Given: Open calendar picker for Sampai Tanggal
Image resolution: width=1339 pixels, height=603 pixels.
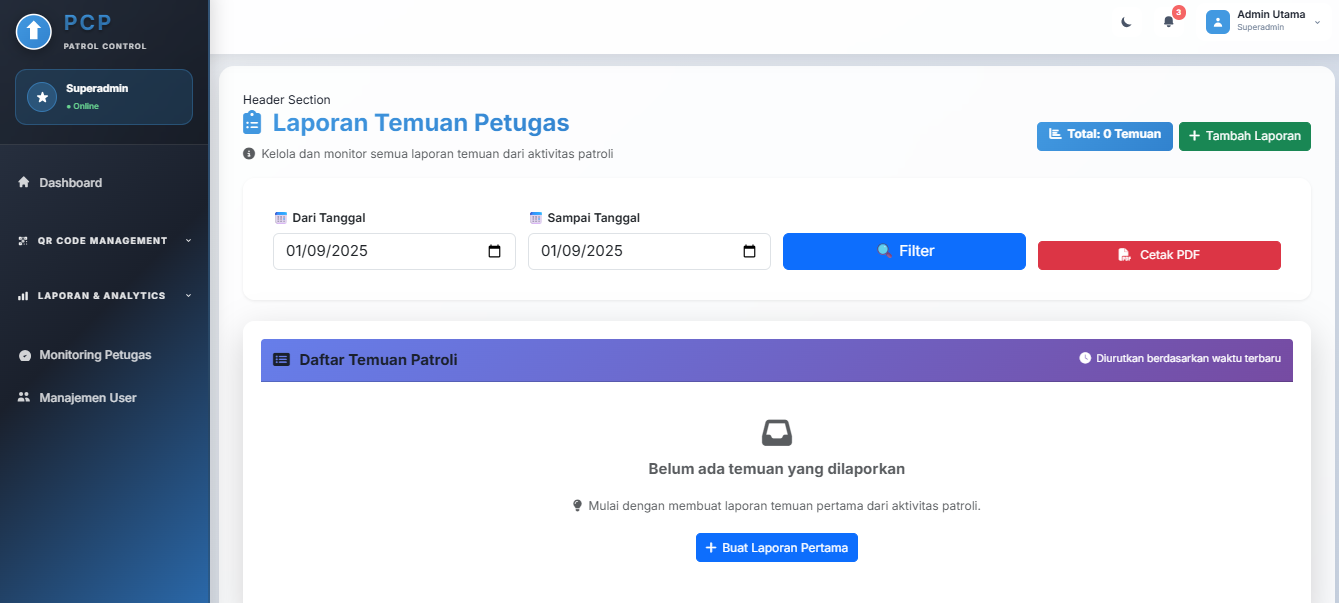Looking at the screenshot, I should 749,252.
